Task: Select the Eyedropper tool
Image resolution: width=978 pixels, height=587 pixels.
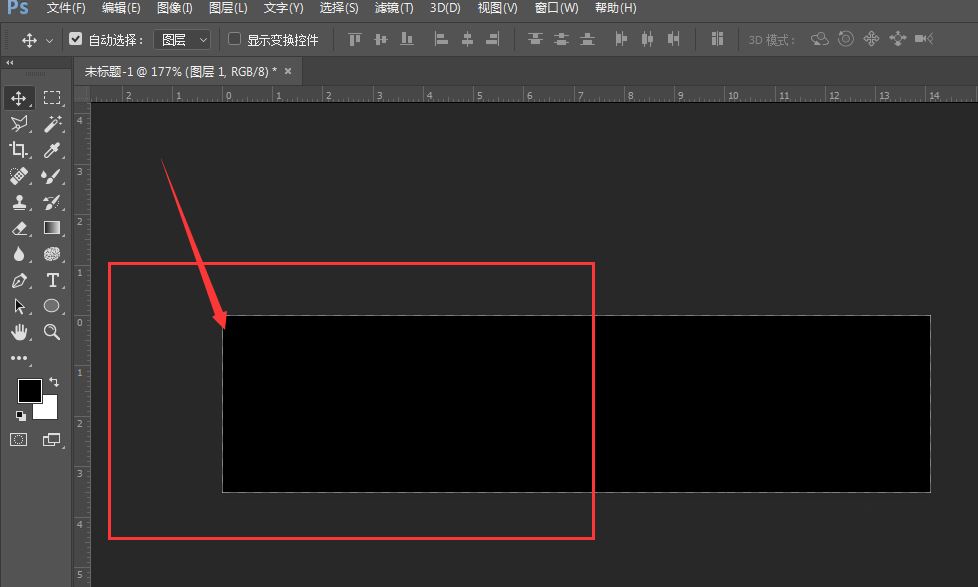Action: coord(52,150)
